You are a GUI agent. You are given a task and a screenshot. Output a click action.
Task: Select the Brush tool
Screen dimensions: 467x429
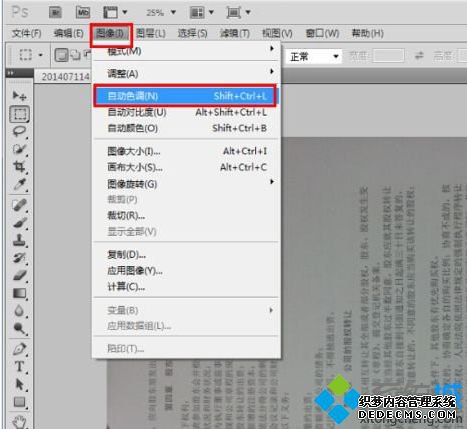[x=20, y=222]
